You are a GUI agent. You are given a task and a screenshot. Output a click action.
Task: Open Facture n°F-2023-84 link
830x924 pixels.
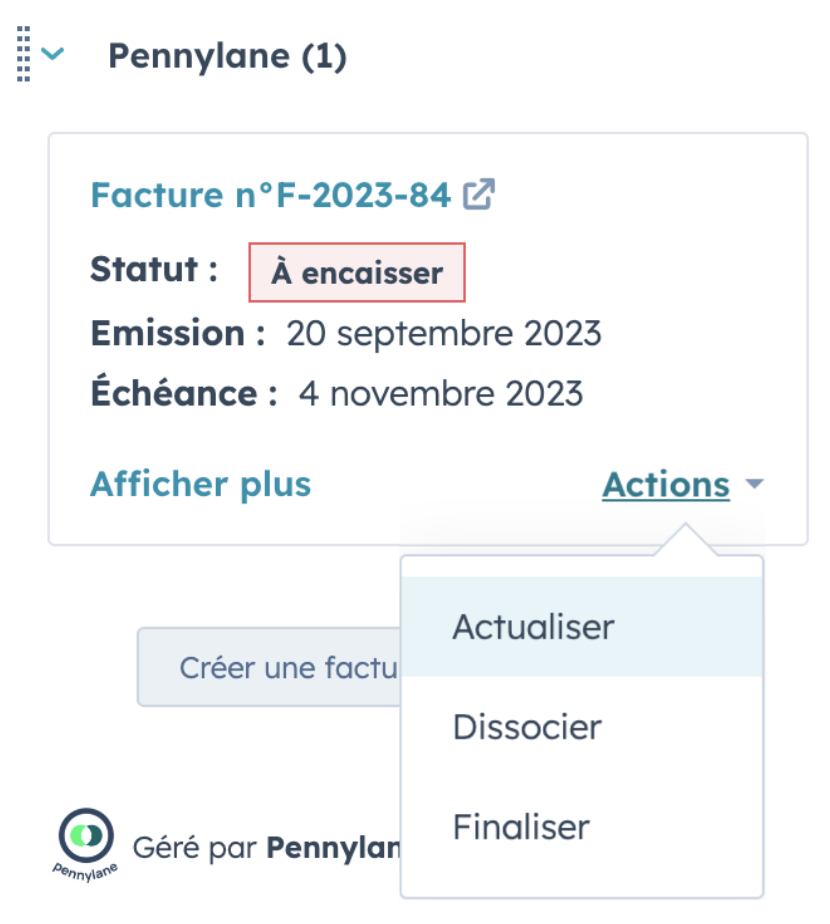click(x=271, y=194)
